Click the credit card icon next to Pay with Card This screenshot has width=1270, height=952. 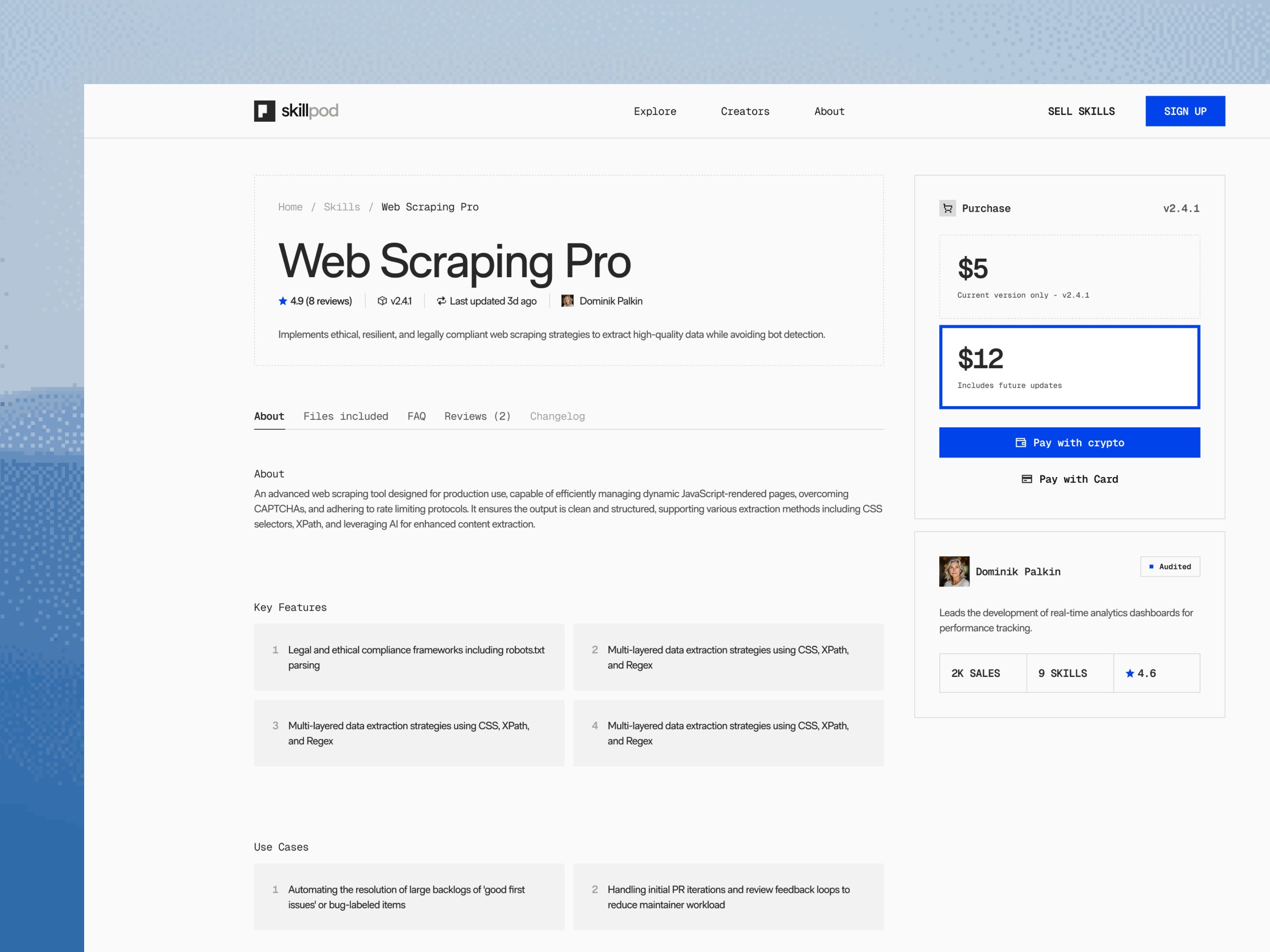coord(1027,479)
